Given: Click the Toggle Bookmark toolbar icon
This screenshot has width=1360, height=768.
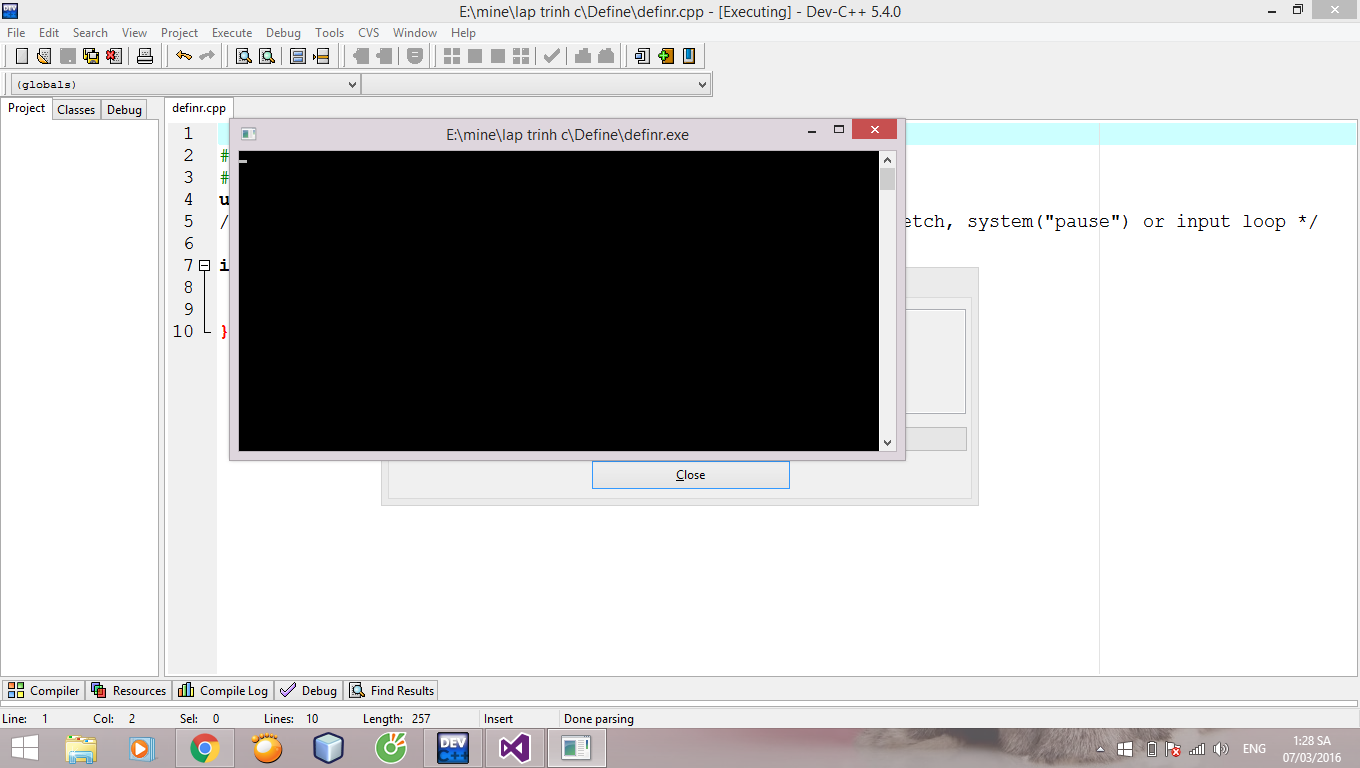Looking at the screenshot, I should click(689, 56).
